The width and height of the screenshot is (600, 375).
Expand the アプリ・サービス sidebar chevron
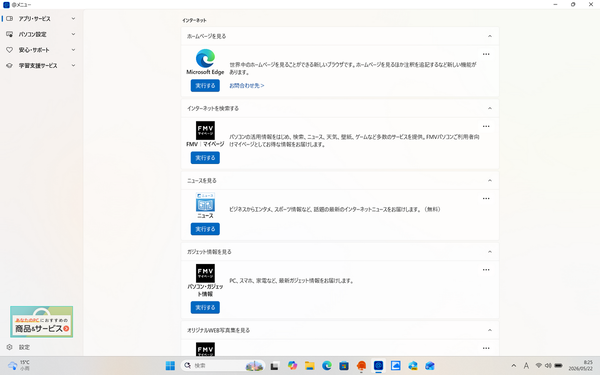(73, 18)
